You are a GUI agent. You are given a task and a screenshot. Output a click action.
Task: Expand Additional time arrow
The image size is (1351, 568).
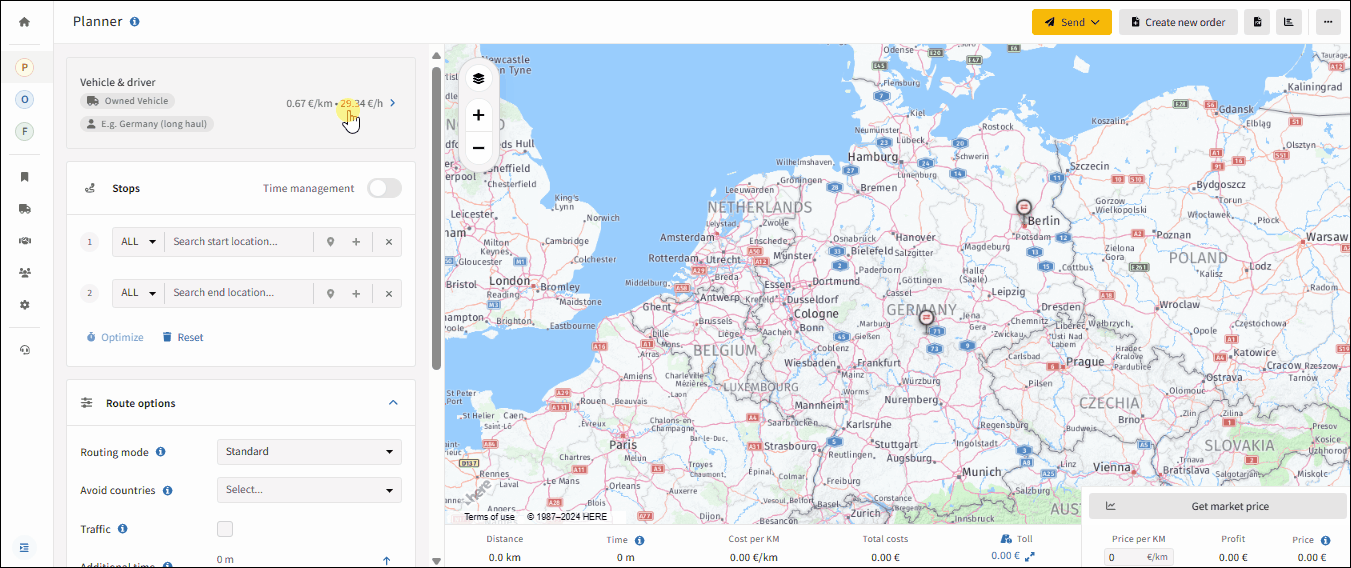(386, 561)
